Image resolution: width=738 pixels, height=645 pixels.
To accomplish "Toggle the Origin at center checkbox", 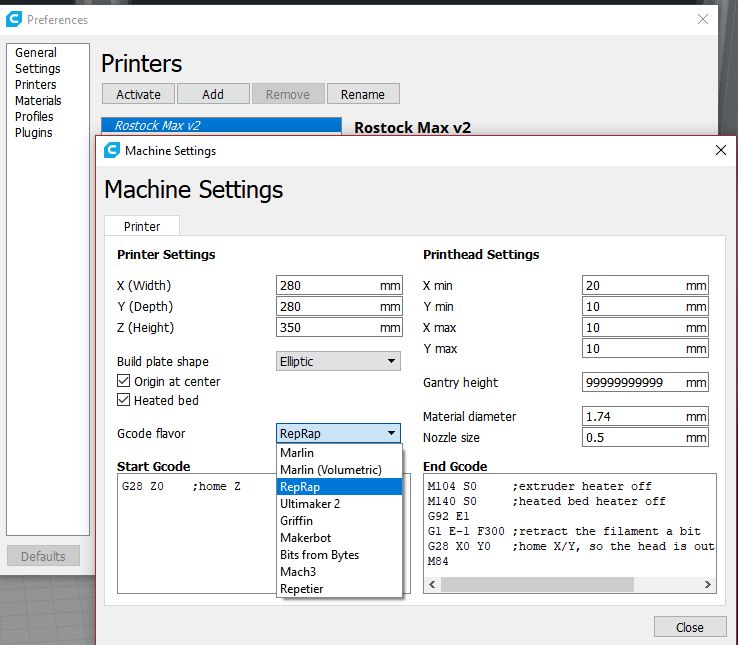I will [124, 381].
